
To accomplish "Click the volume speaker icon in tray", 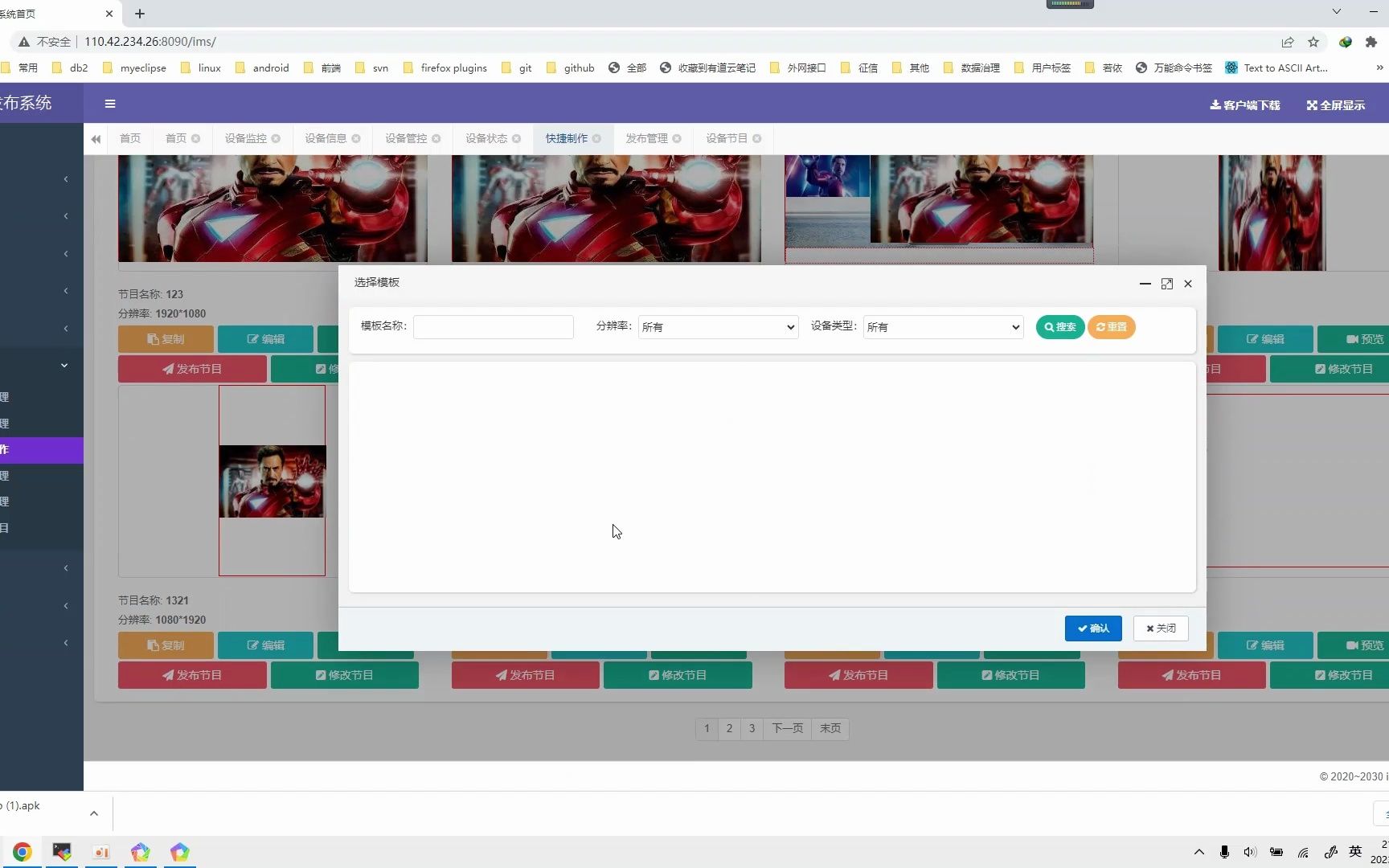I will coord(1250,852).
